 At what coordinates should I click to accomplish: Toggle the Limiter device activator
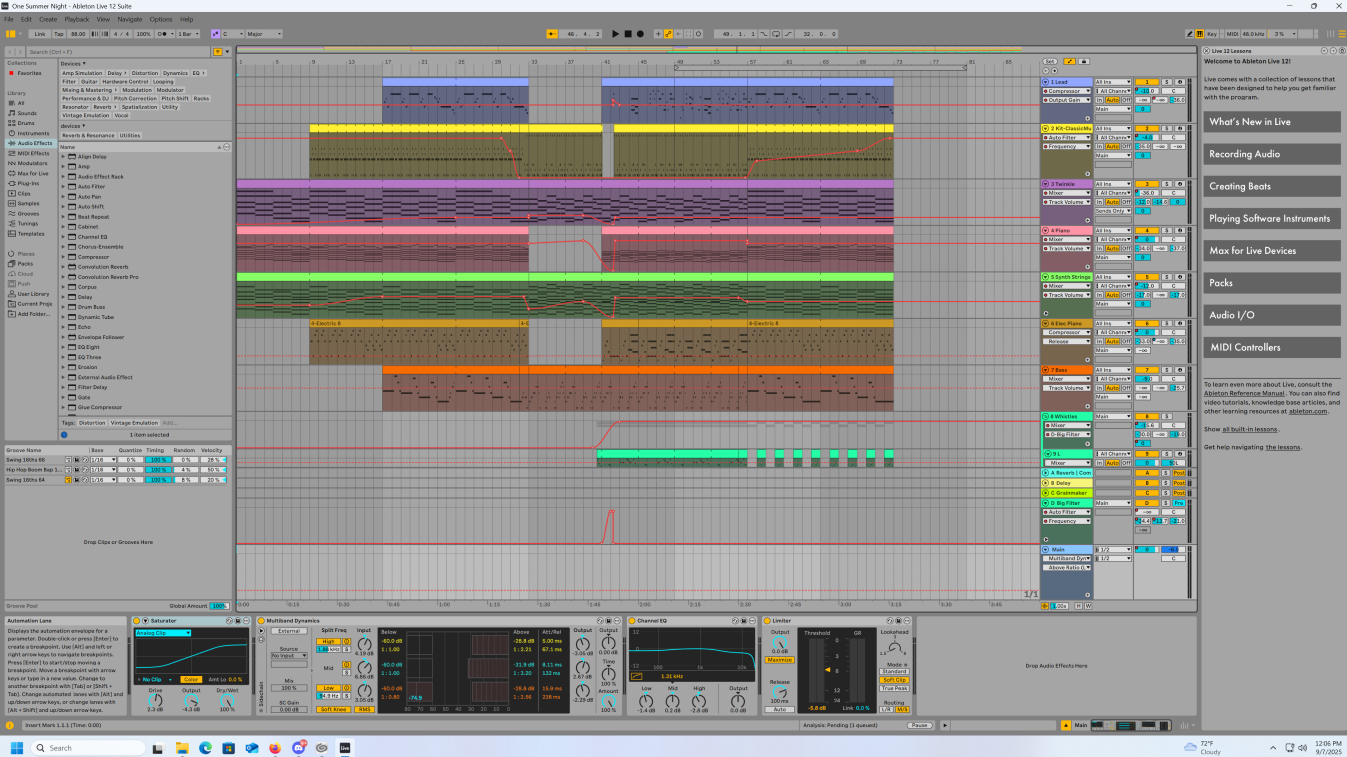(x=768, y=621)
